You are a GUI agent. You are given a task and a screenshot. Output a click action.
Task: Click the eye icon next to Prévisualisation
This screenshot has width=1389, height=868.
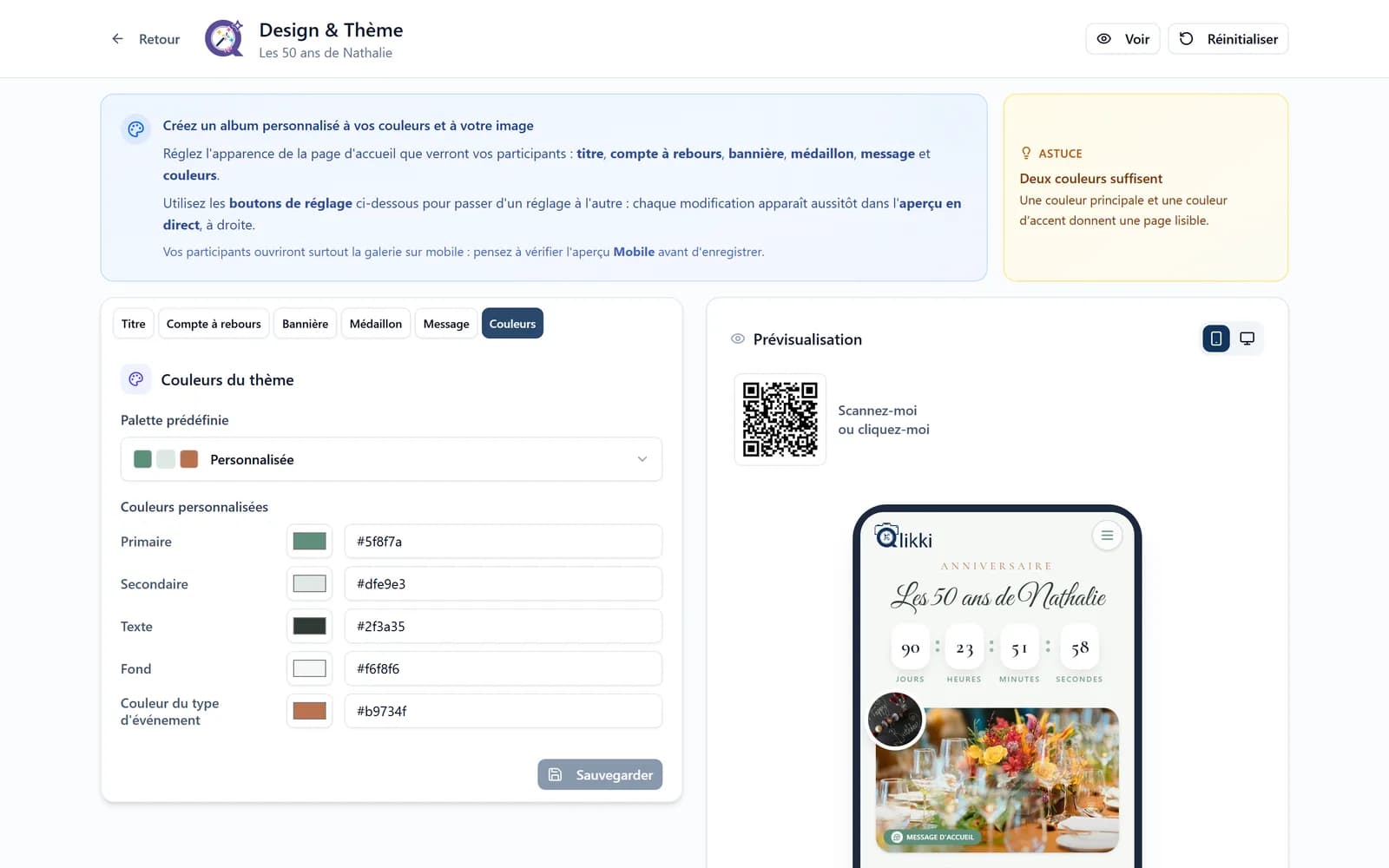pyautogui.click(x=738, y=339)
